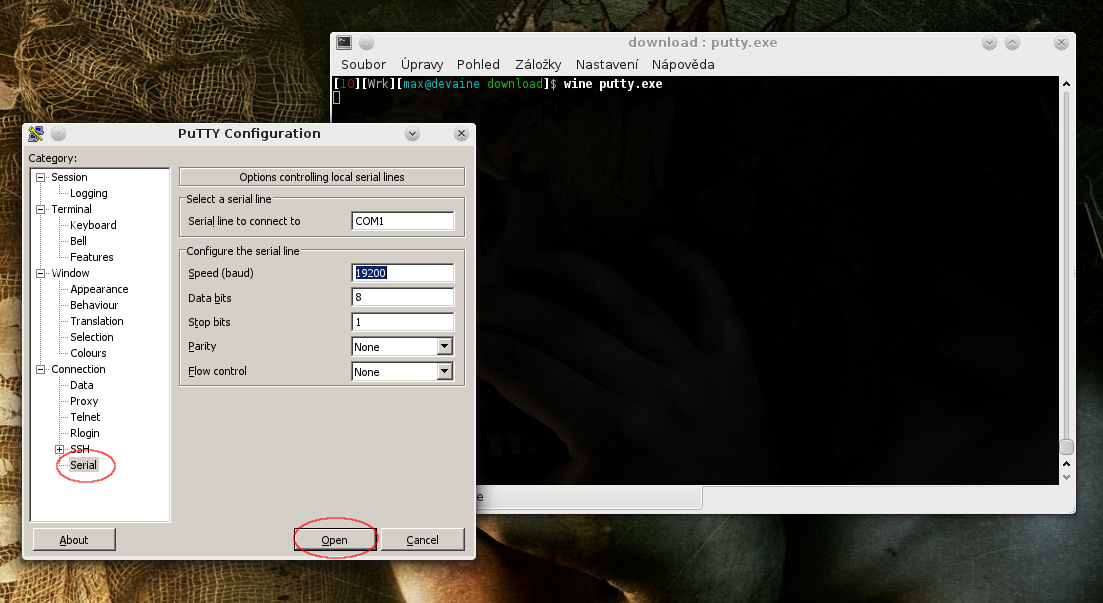Focus the Speed (baud) field

click(x=402, y=273)
